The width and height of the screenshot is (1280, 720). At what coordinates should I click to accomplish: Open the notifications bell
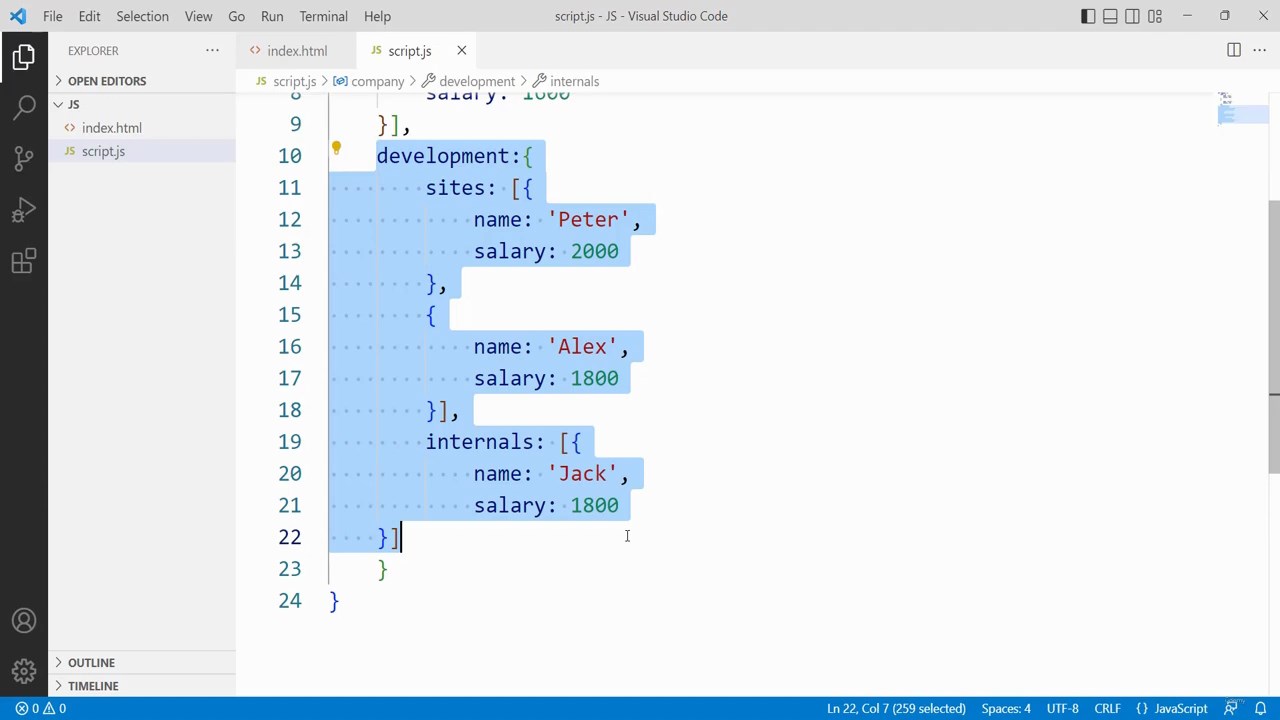[1260, 708]
